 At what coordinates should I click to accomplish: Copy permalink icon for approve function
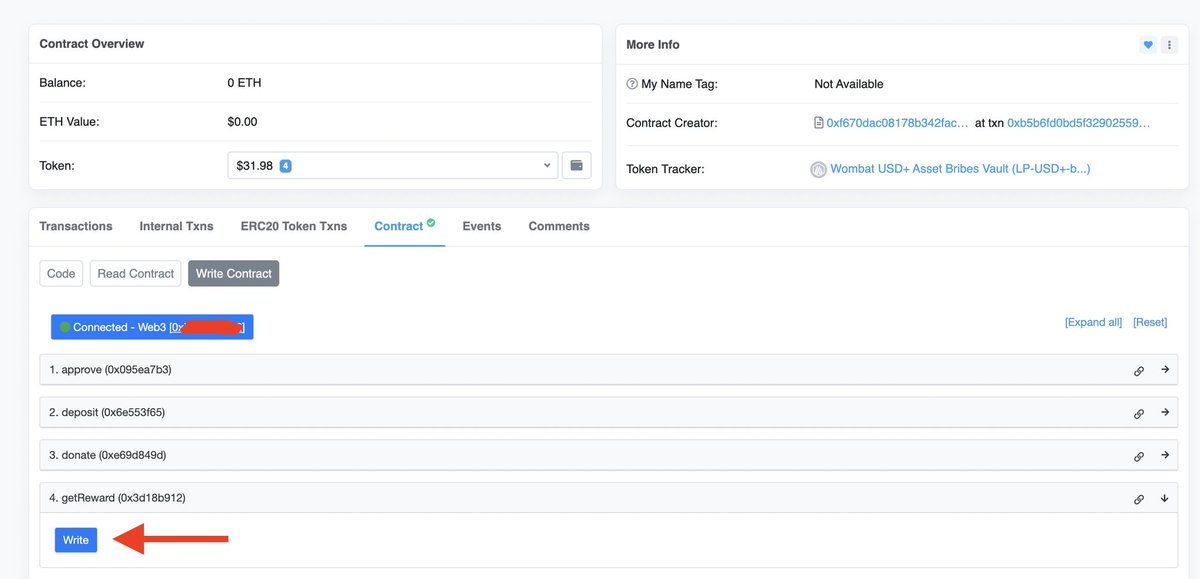click(x=1138, y=370)
